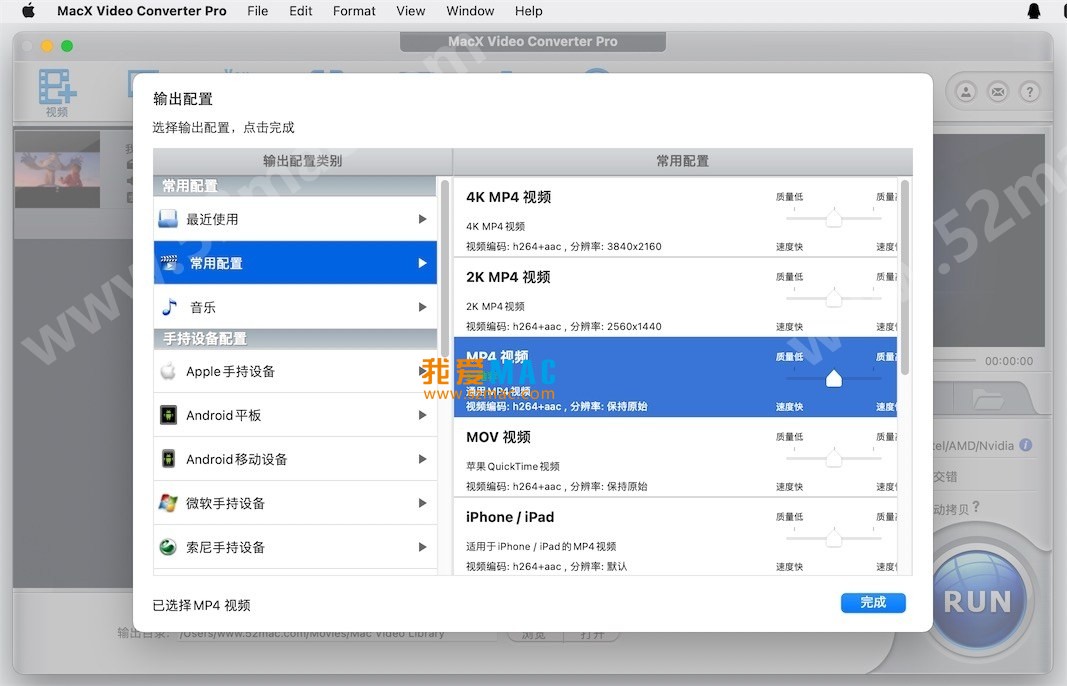Adjust the 4K MP4 视频 quality slider
The width and height of the screenshot is (1067, 686).
pos(834,218)
